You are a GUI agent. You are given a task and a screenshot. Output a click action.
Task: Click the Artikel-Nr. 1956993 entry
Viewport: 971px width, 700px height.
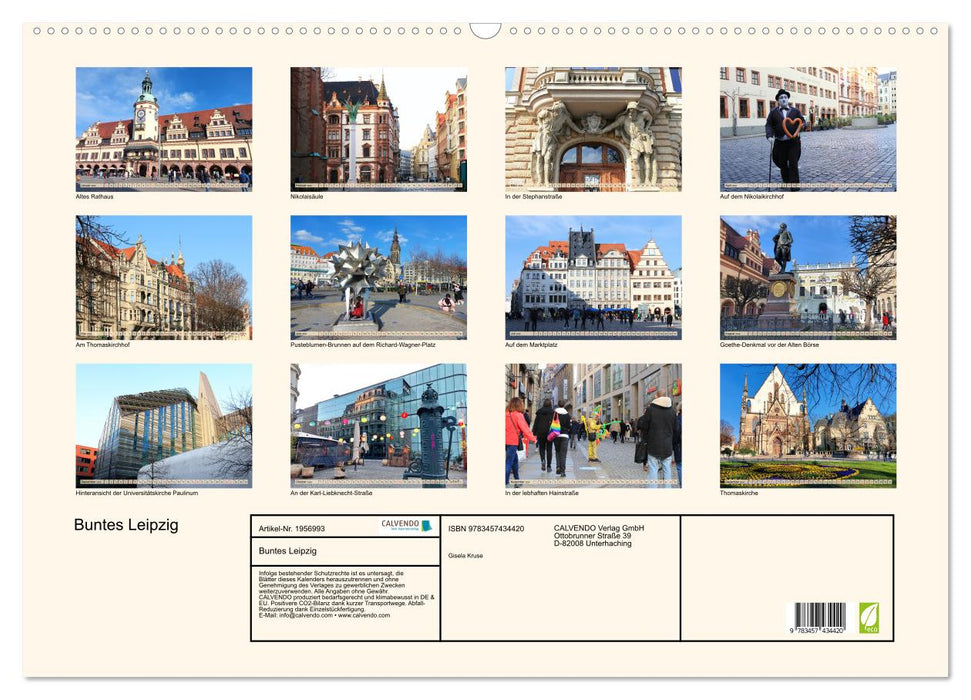[x=293, y=529]
